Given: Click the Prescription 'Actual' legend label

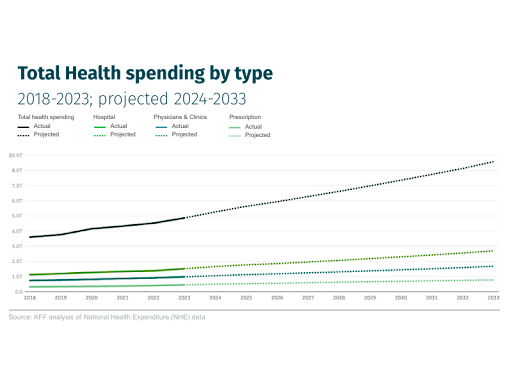Looking at the screenshot, I should (253, 127).
